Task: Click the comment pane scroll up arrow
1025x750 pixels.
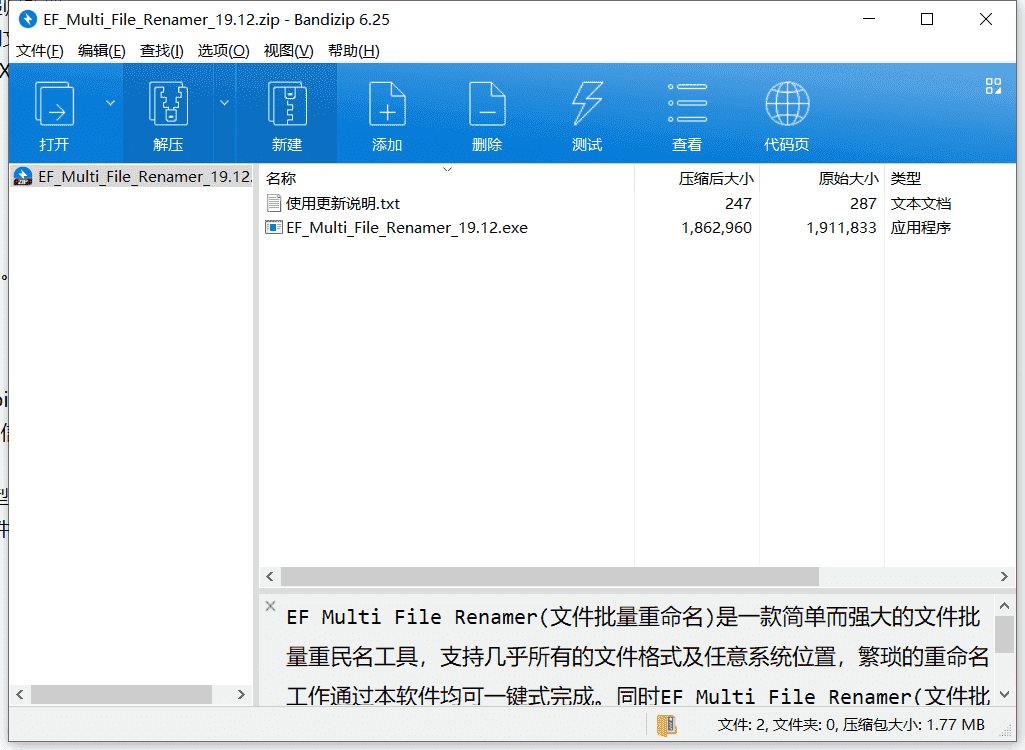Action: pos(1005,606)
